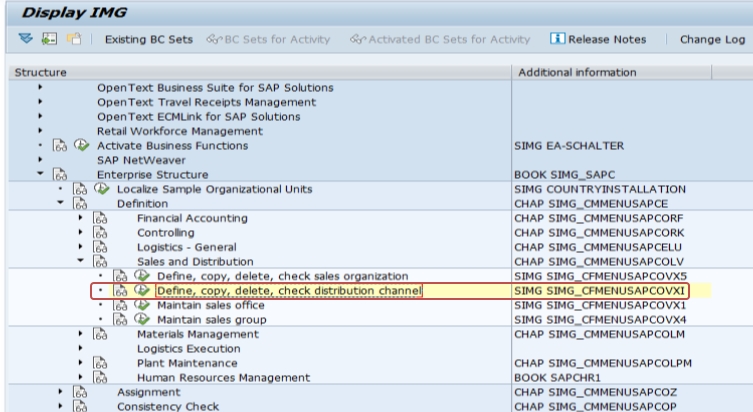Execute Localize Sample Organizational Units activity icon
Screen dimensions: 753x412
click(102, 189)
